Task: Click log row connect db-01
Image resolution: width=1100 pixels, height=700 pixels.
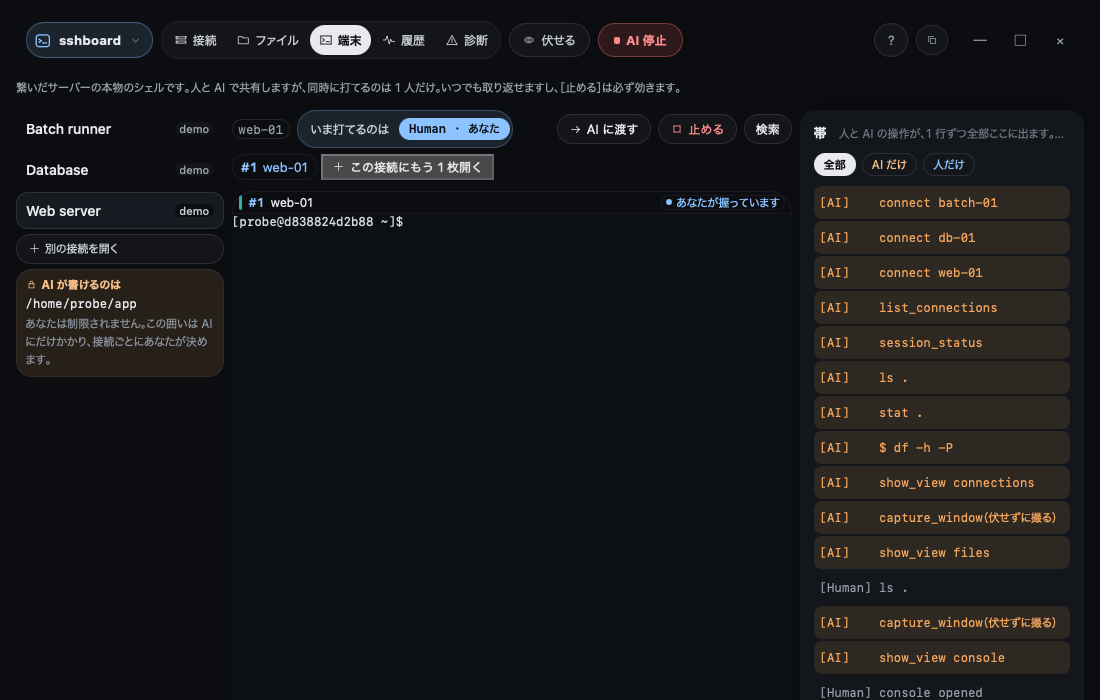Action: click(x=941, y=238)
